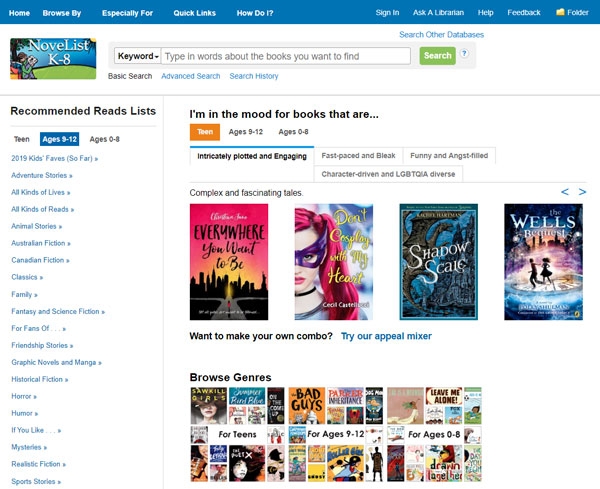The width and height of the screenshot is (600, 489).
Task: Open the For Ages 9-12 genre collage
Action: (x=336, y=434)
